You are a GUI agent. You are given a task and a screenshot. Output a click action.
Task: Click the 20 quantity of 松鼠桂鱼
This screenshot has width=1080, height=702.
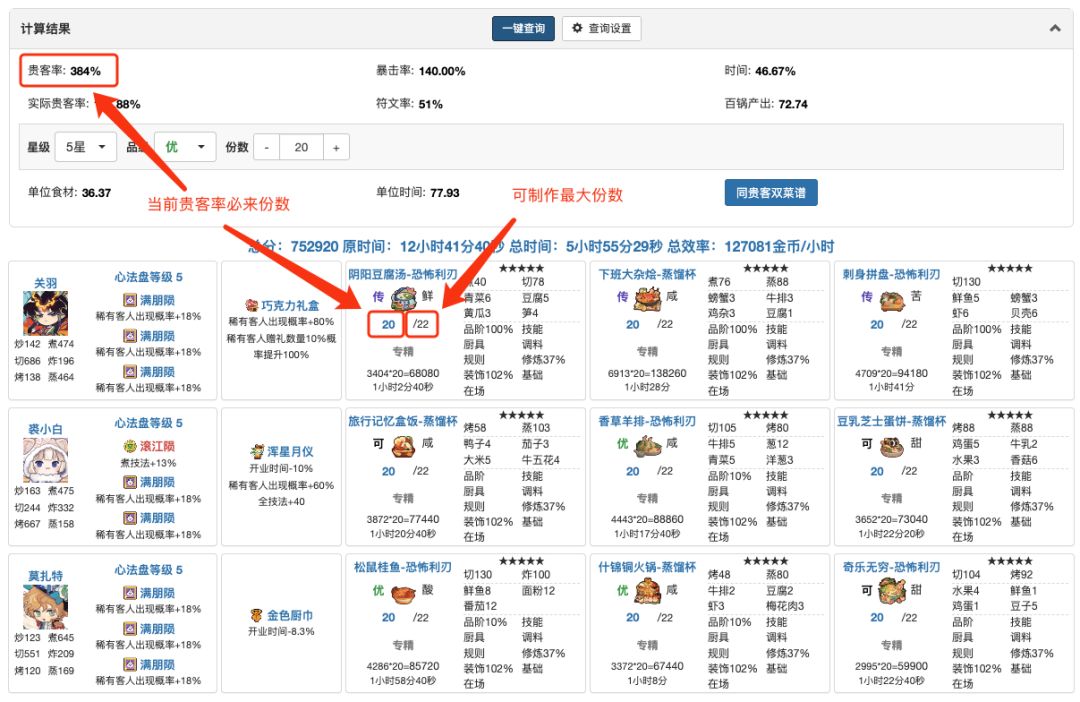point(388,617)
